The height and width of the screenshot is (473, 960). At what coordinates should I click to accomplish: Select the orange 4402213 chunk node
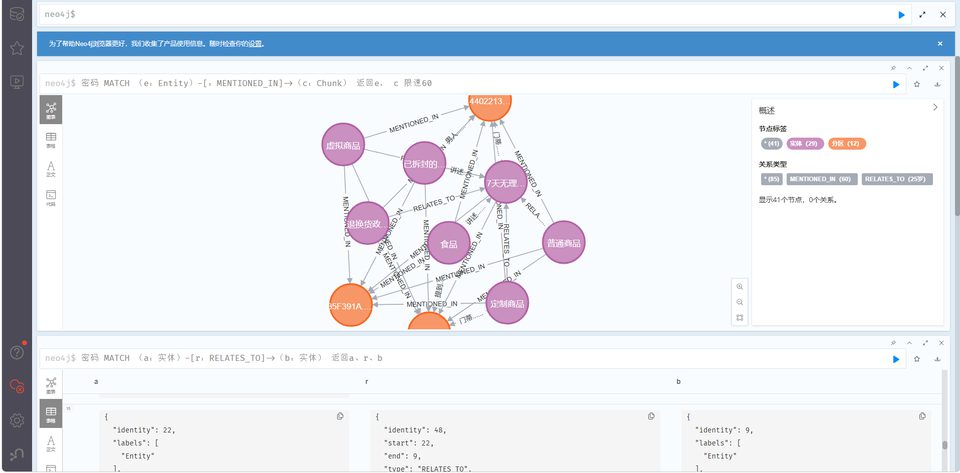490,107
